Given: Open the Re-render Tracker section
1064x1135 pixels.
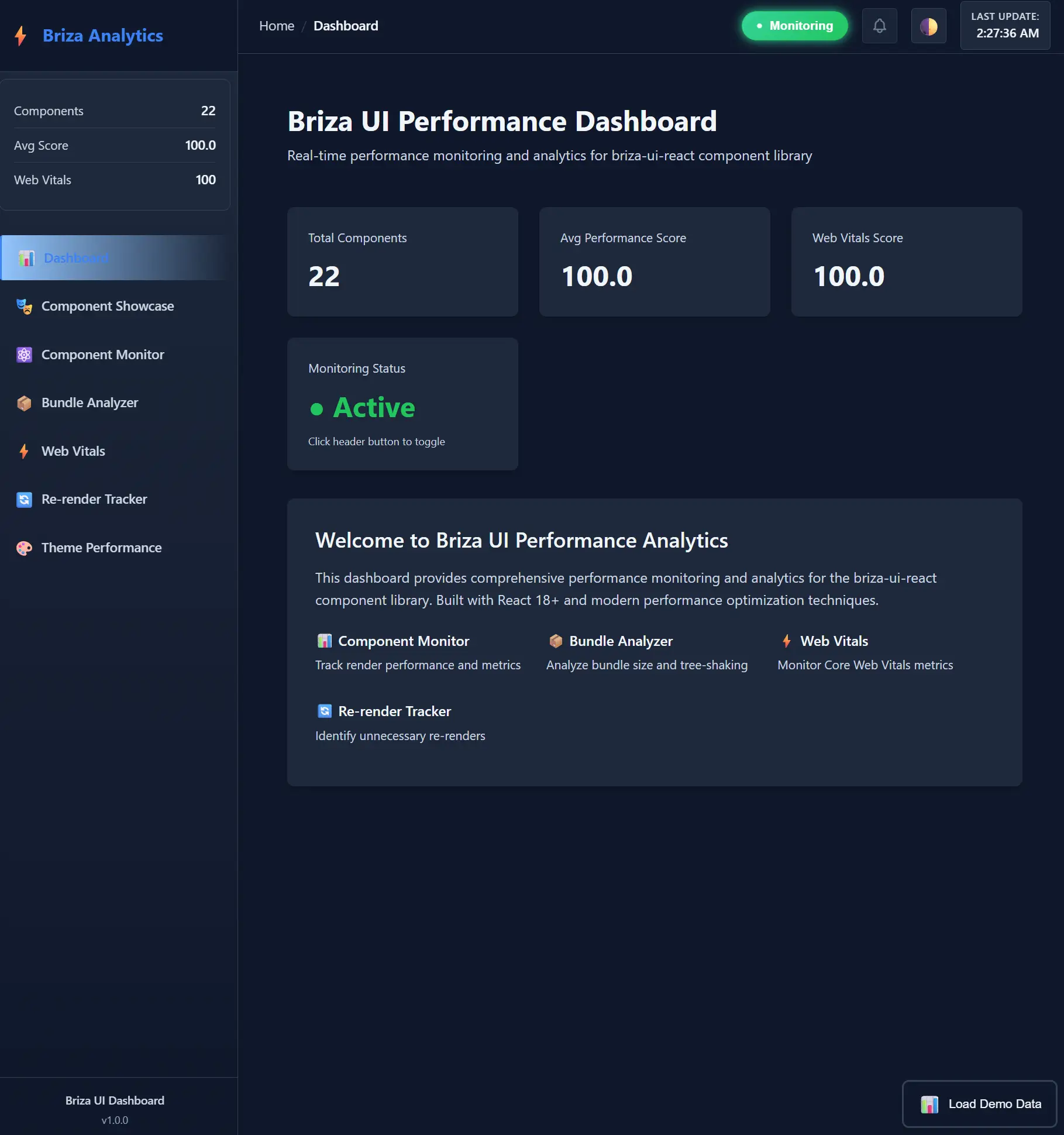Looking at the screenshot, I should pos(94,499).
